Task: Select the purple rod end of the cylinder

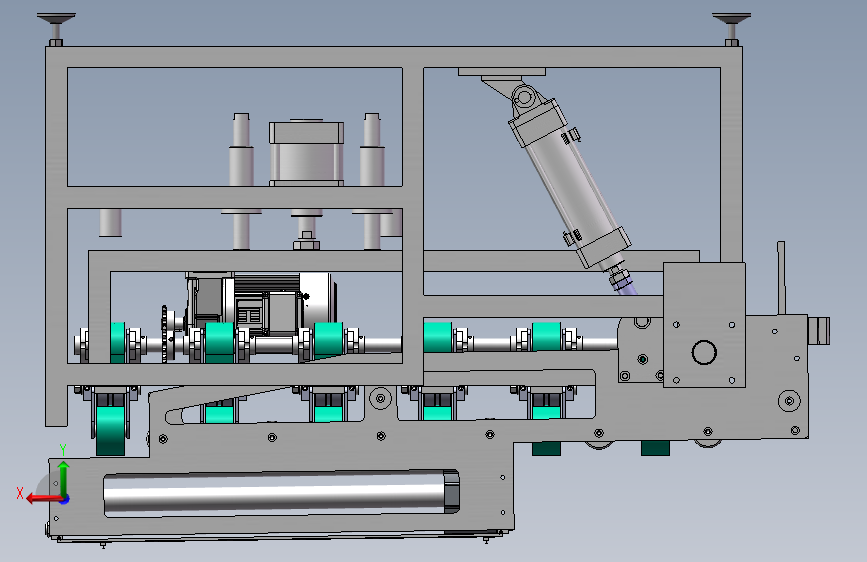Action: point(627,287)
